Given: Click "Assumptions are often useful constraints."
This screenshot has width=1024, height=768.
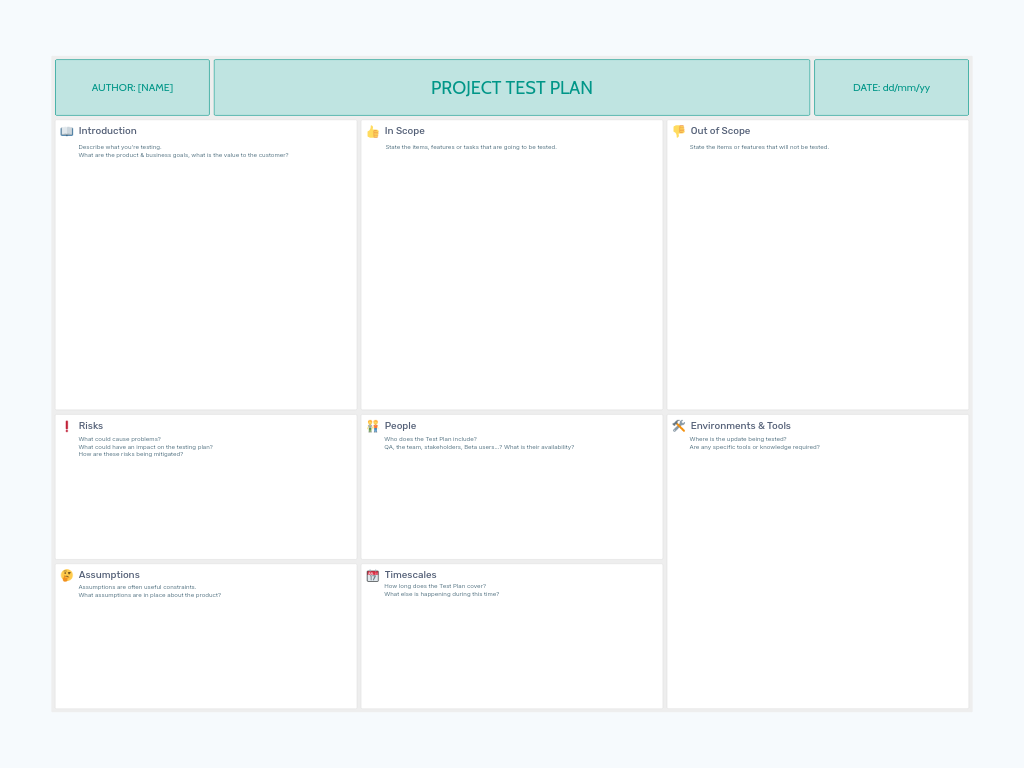Looking at the screenshot, I should click(137, 587).
